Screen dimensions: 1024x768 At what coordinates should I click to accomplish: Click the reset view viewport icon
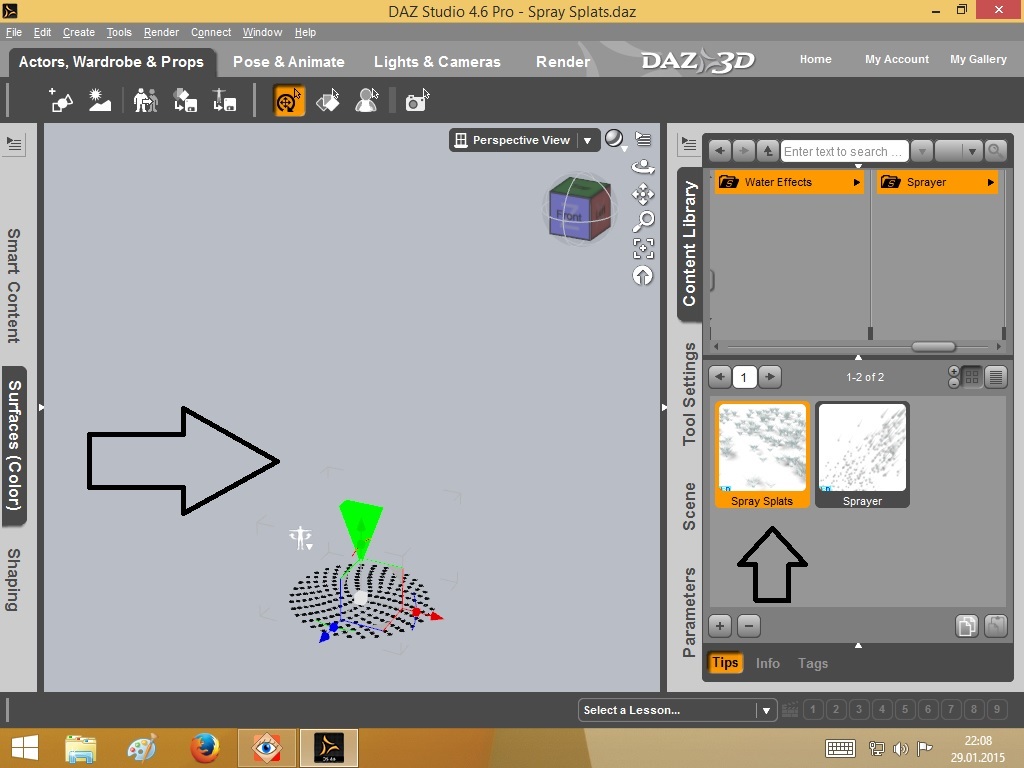[643, 276]
